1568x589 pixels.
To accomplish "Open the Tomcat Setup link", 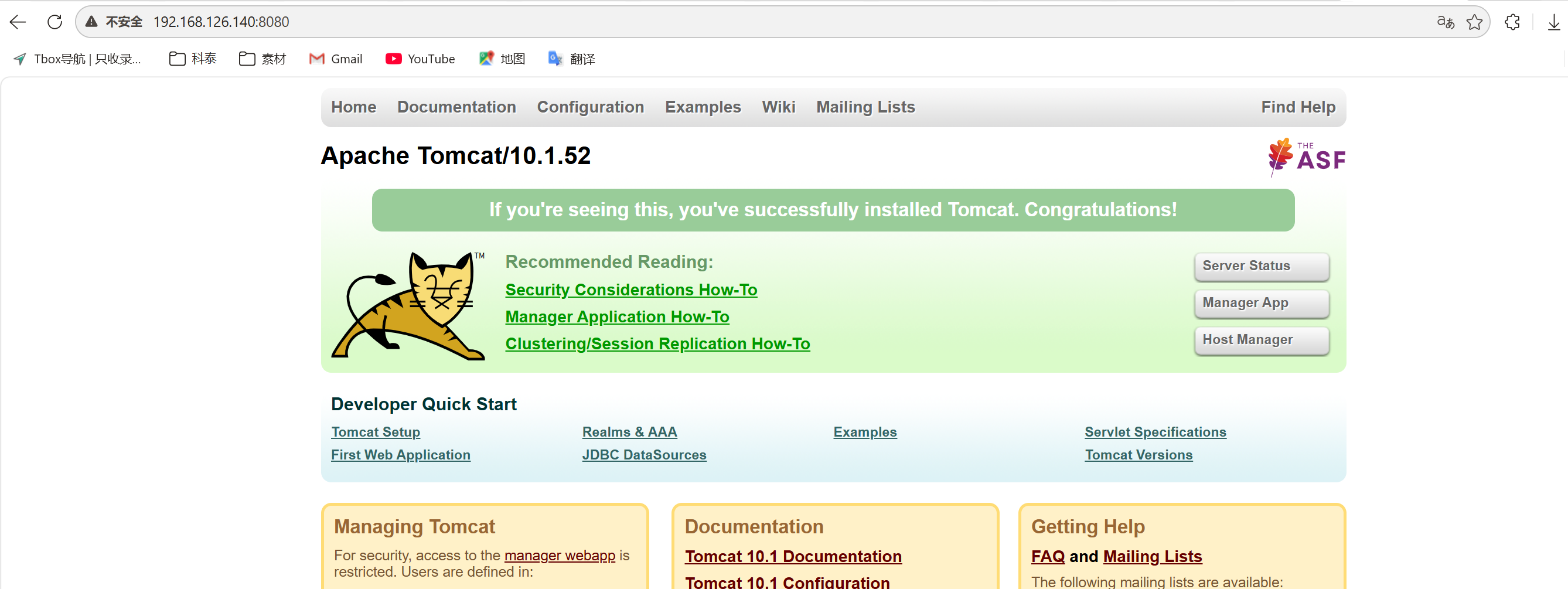I will (x=376, y=432).
